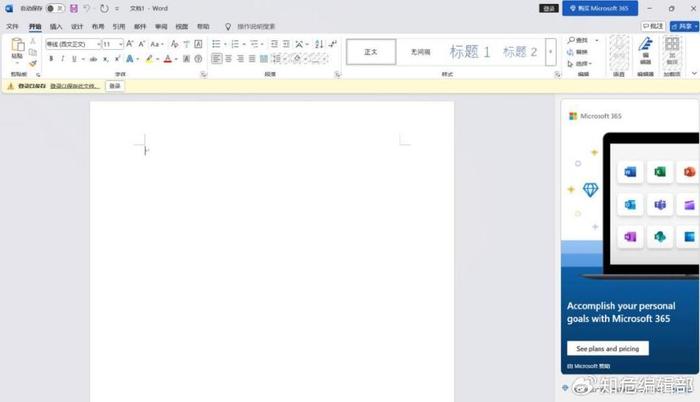Click the Redo arrow in title bar

click(x=104, y=8)
